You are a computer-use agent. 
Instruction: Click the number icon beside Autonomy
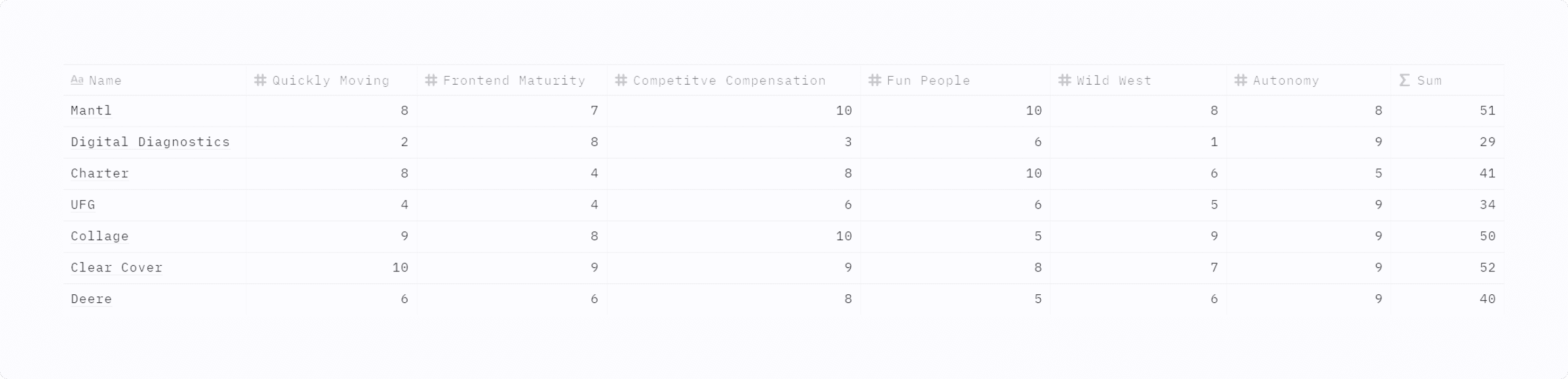point(1240,80)
